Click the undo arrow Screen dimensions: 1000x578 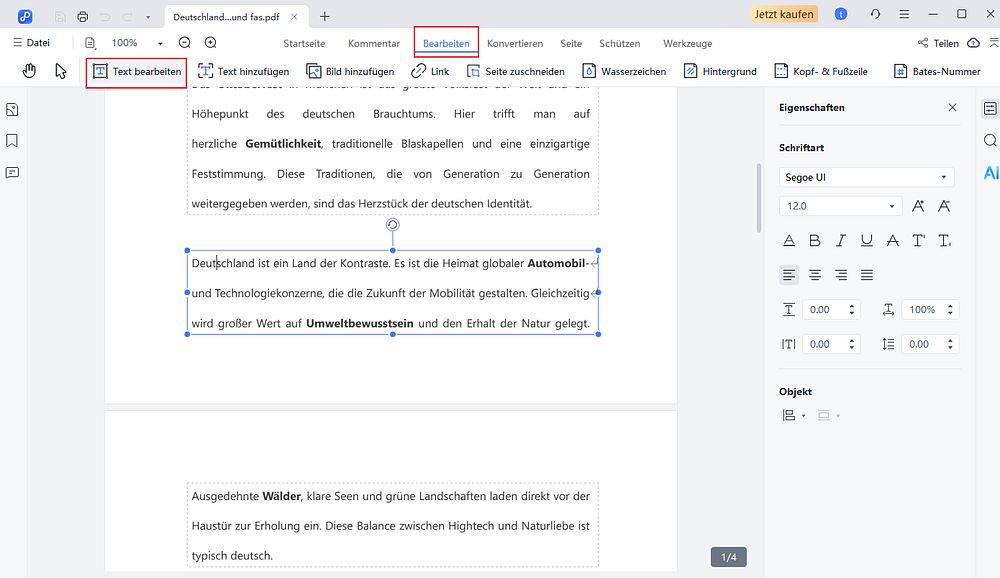click(x=105, y=17)
